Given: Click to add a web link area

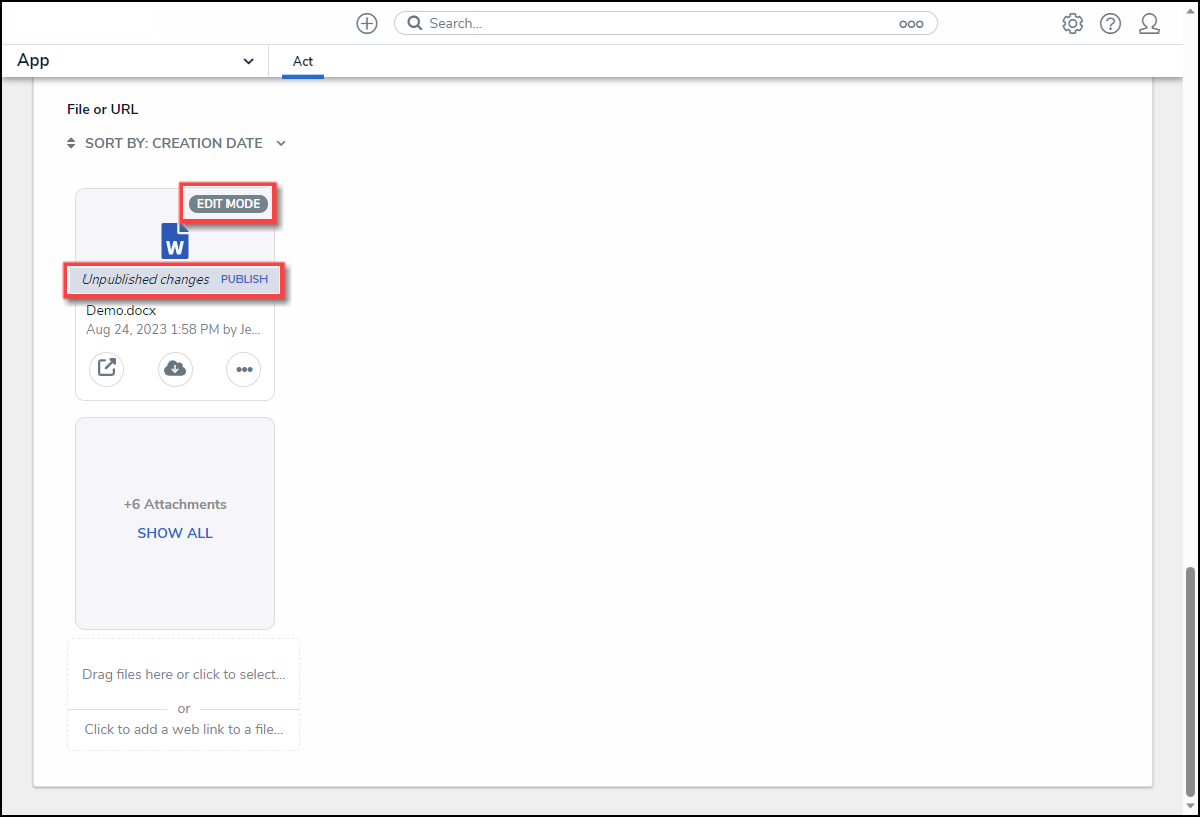Looking at the screenshot, I should [x=184, y=729].
